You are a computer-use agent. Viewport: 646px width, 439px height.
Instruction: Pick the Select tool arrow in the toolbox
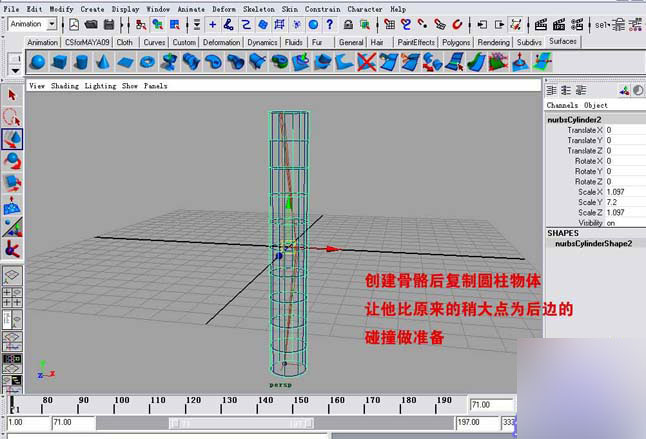tap(12, 95)
